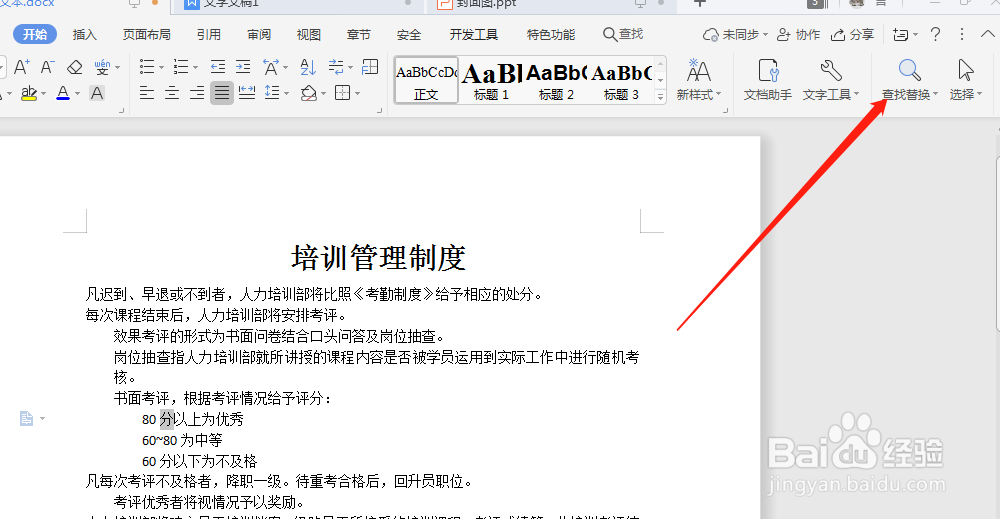Switch to the 引用 tab
The width and height of the screenshot is (1000, 519).
pyautogui.click(x=209, y=34)
